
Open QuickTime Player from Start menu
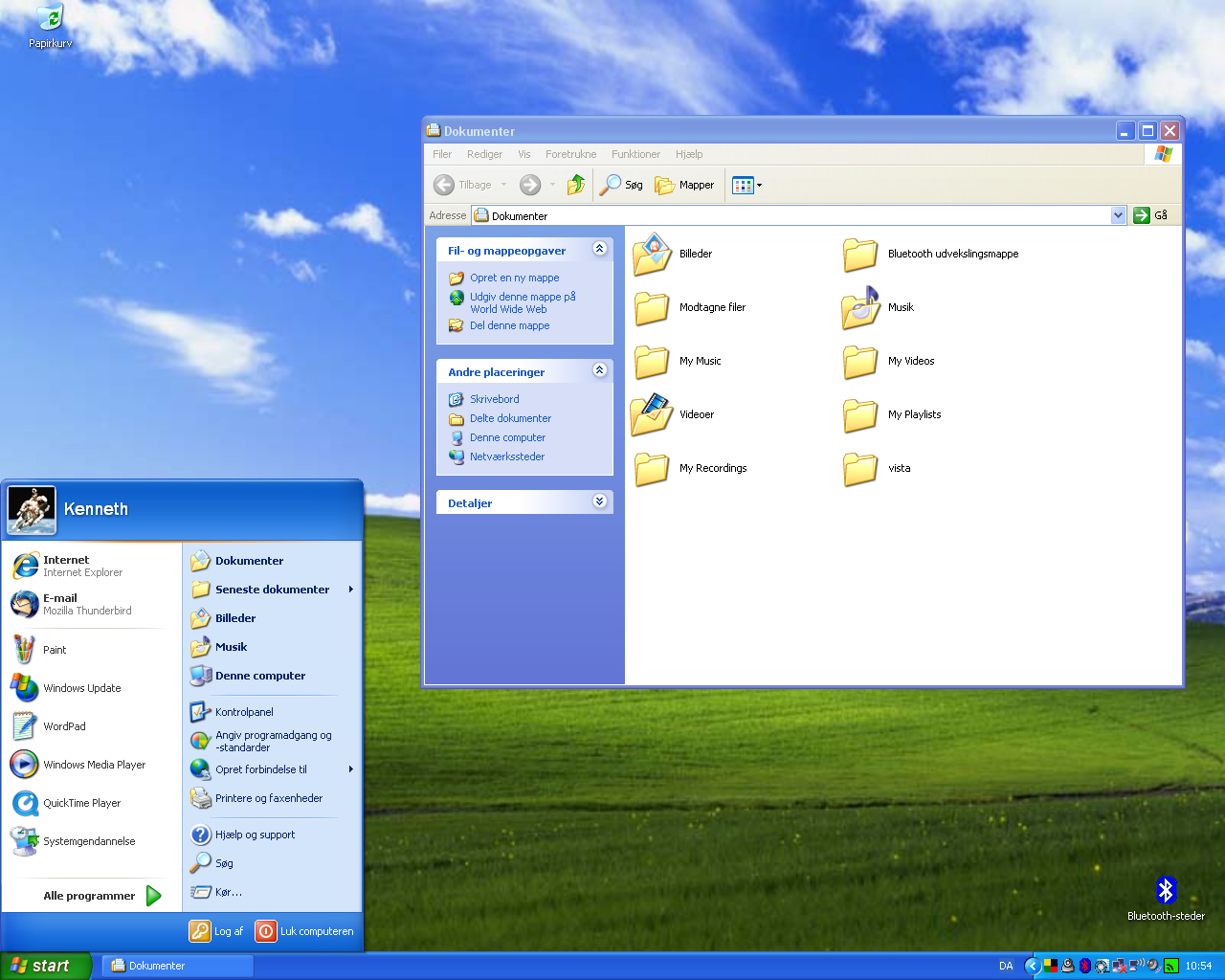coord(81,803)
